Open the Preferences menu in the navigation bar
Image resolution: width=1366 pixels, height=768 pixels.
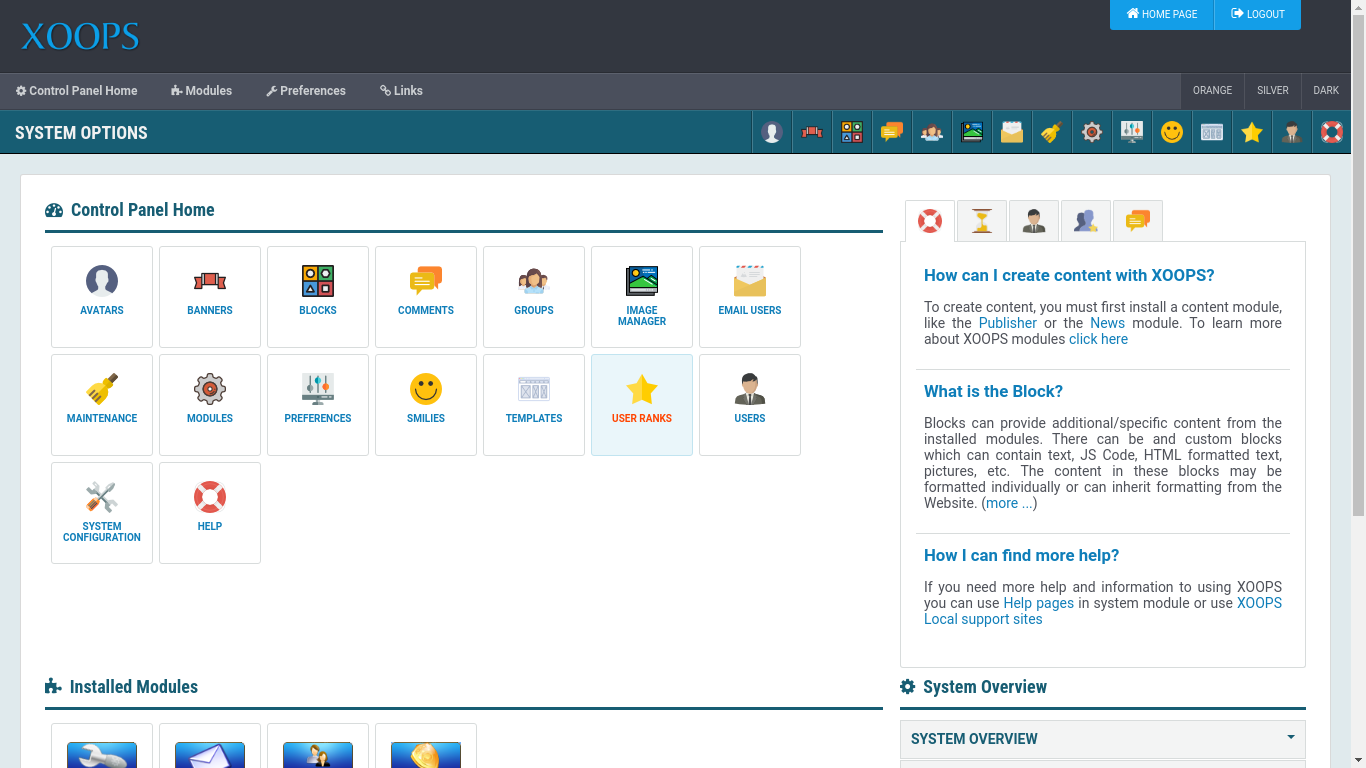[306, 91]
